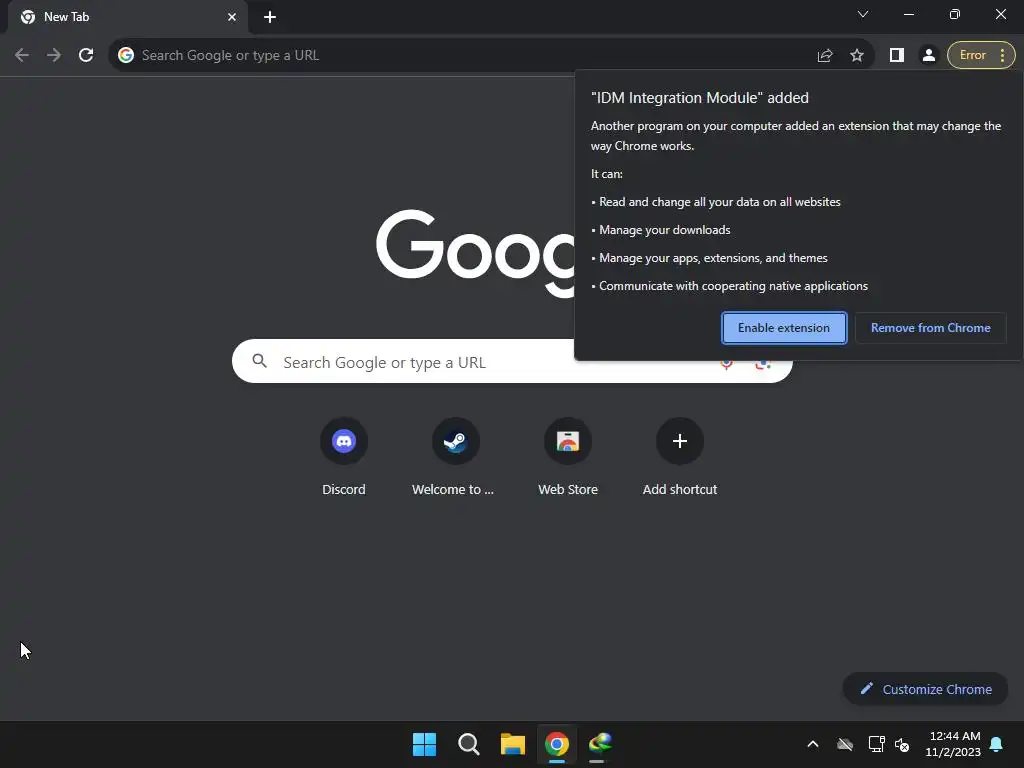This screenshot has width=1024, height=768.
Task: Open the Error three-dot Chrome menu
Action: (981, 56)
